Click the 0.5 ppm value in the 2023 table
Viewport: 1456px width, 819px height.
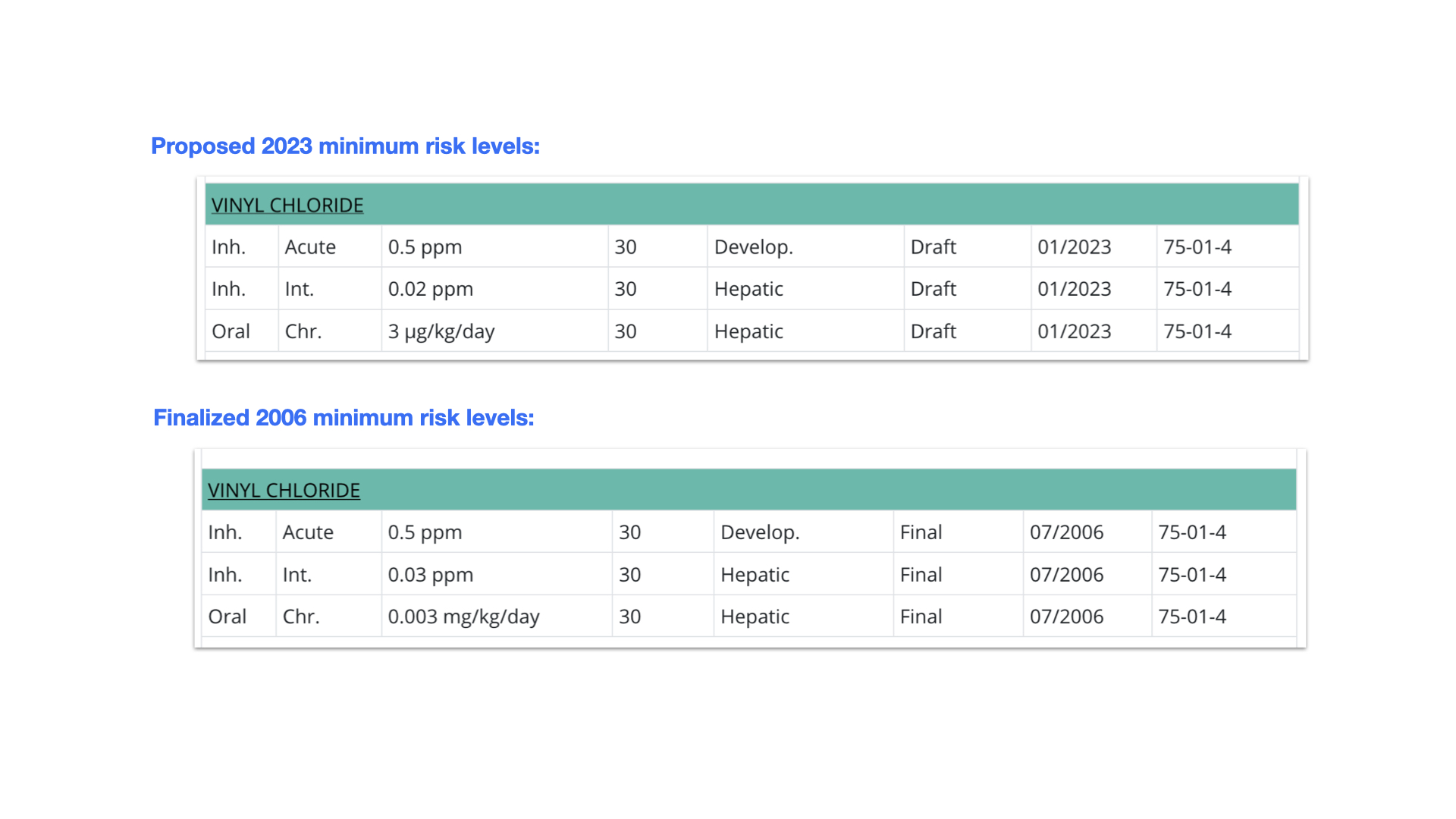point(425,247)
